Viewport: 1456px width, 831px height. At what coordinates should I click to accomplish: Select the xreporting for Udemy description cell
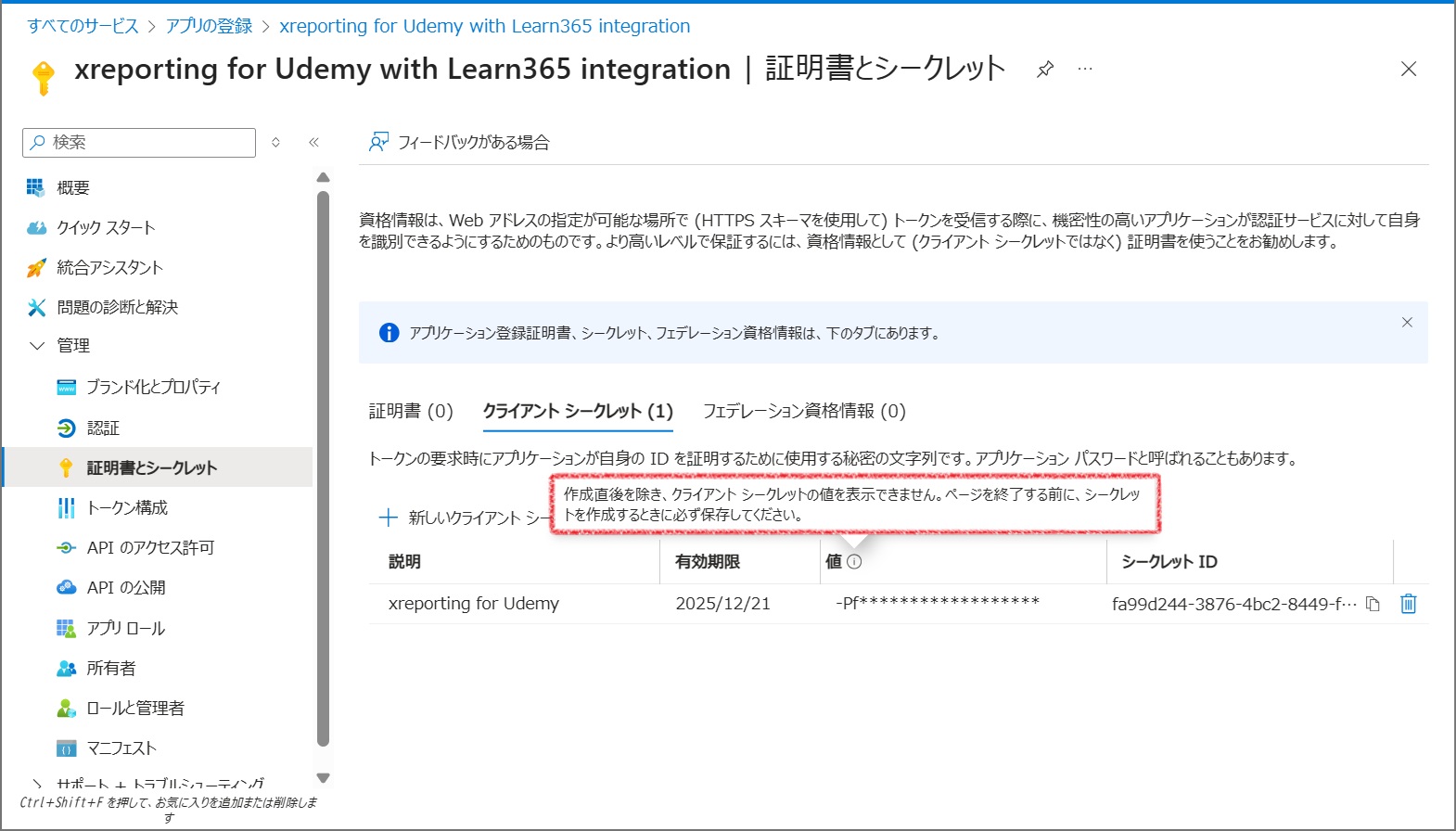click(474, 604)
